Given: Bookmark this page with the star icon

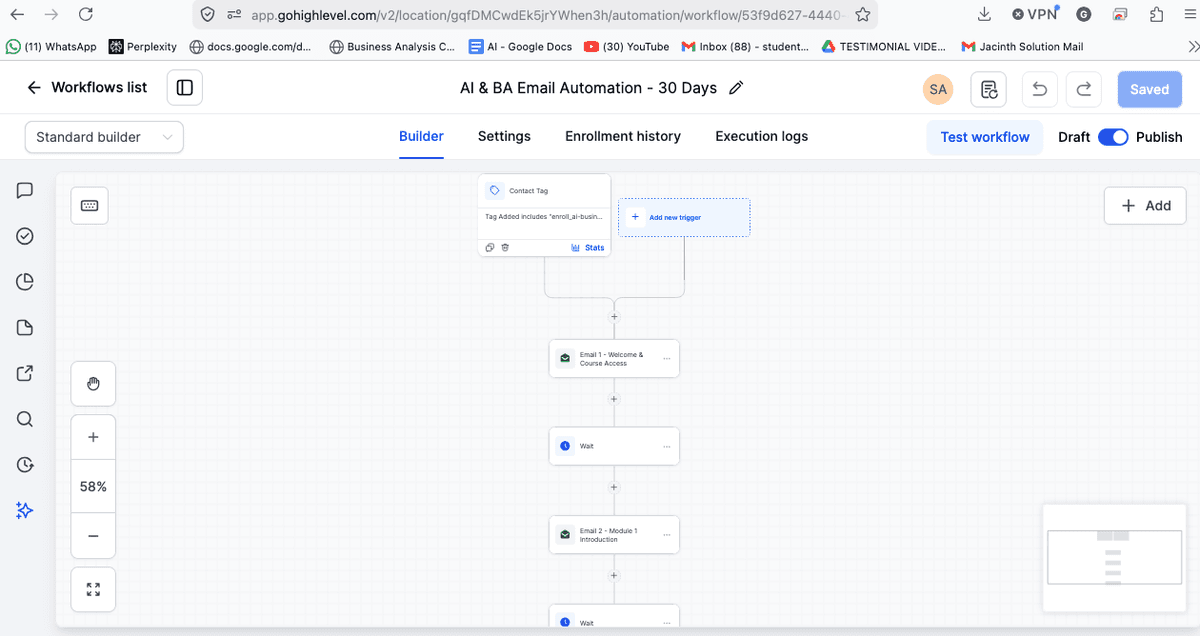Looking at the screenshot, I should [863, 15].
